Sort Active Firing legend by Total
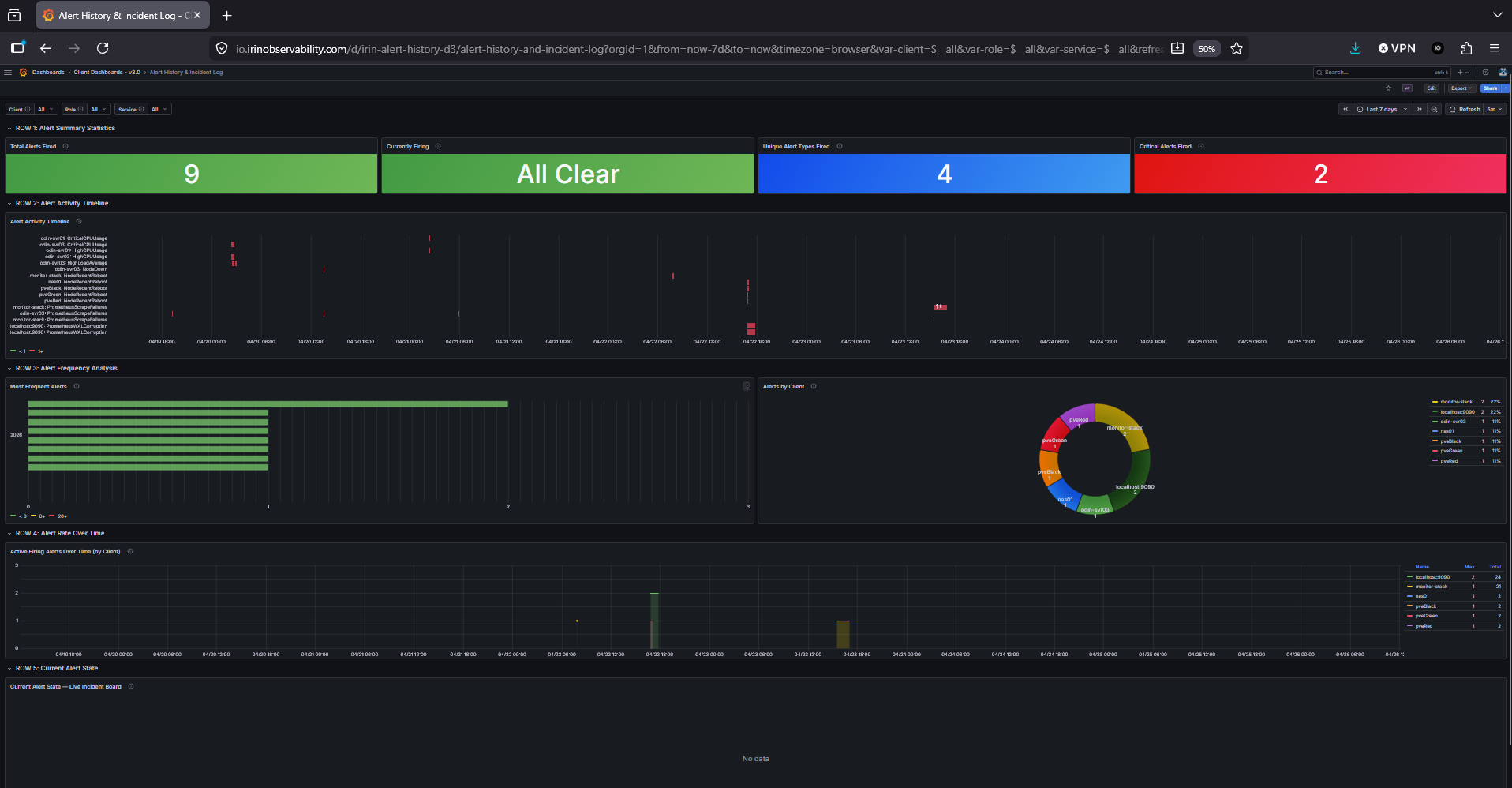This screenshot has width=1512, height=788. coord(1495,567)
